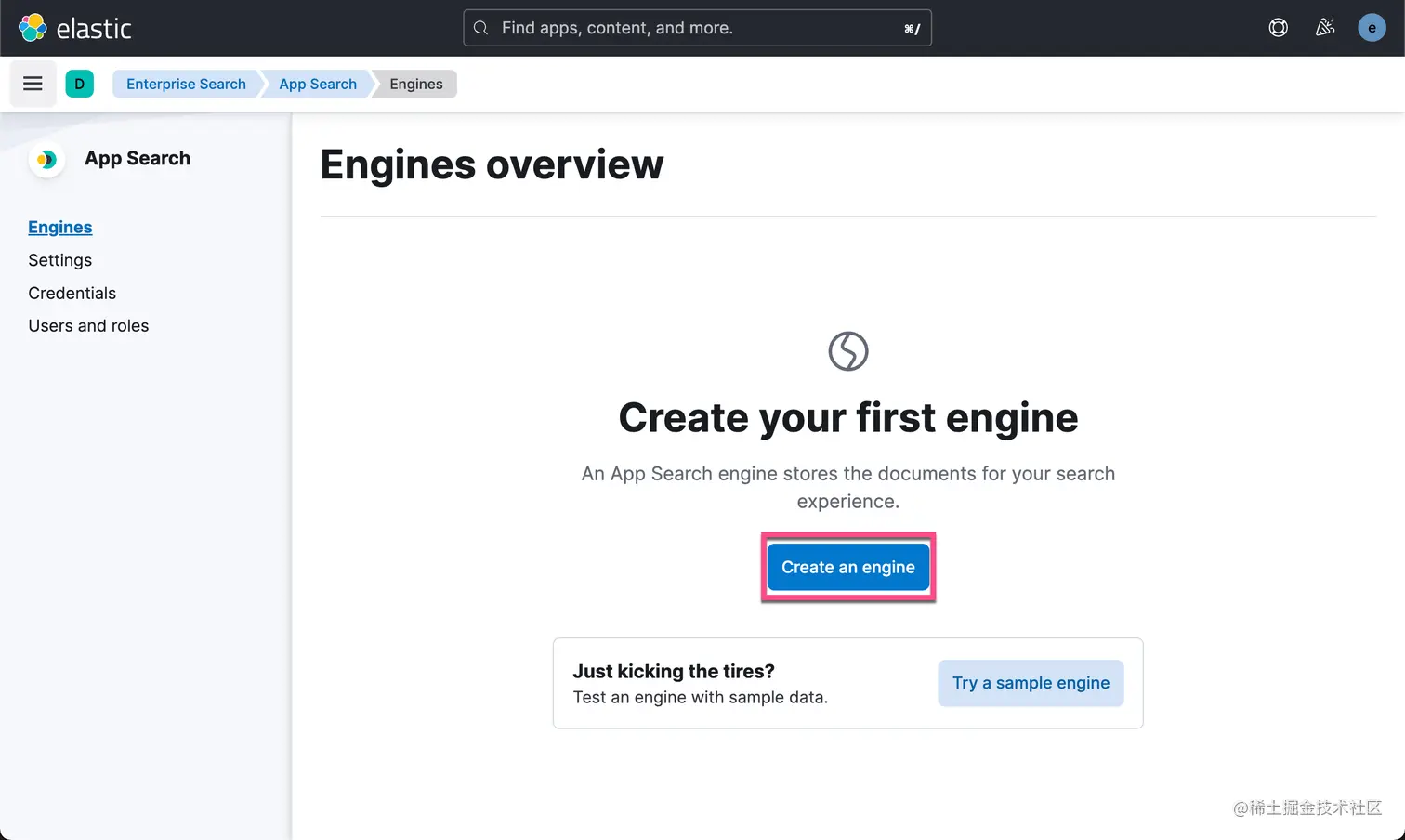Click the engine icon above heading
Image resolution: width=1405 pixels, height=840 pixels.
(x=848, y=351)
